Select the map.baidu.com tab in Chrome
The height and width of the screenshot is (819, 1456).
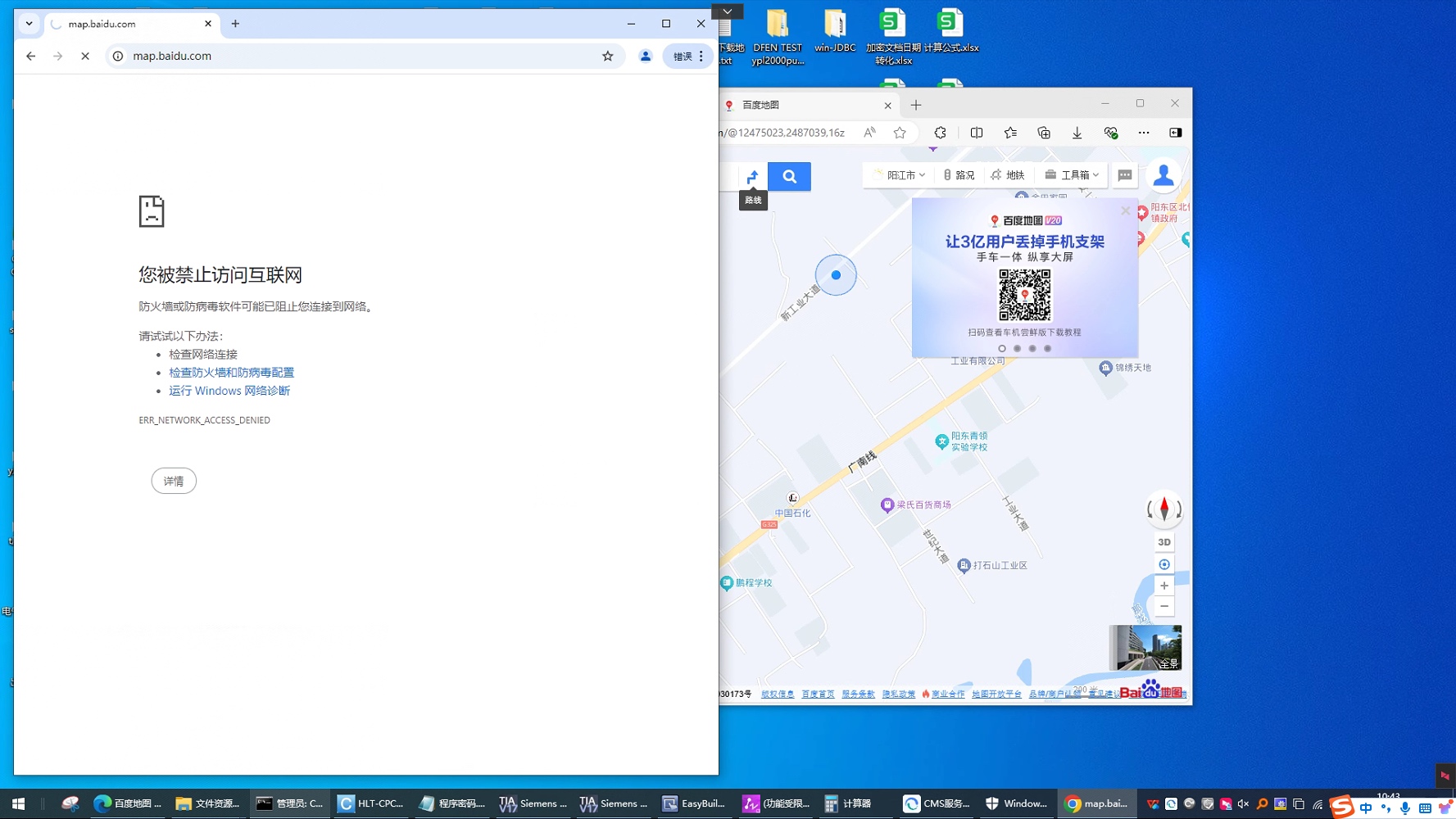pos(129,24)
